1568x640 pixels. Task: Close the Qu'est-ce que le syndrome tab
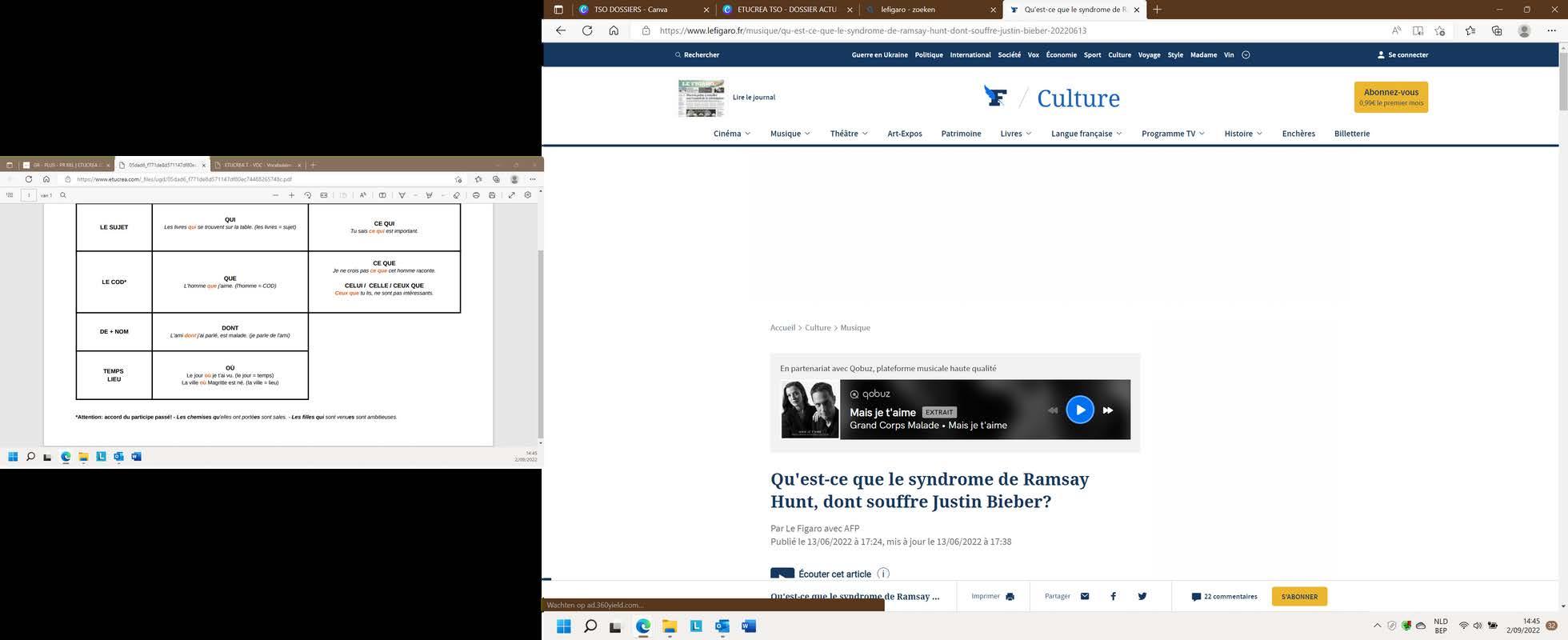click(x=1136, y=10)
